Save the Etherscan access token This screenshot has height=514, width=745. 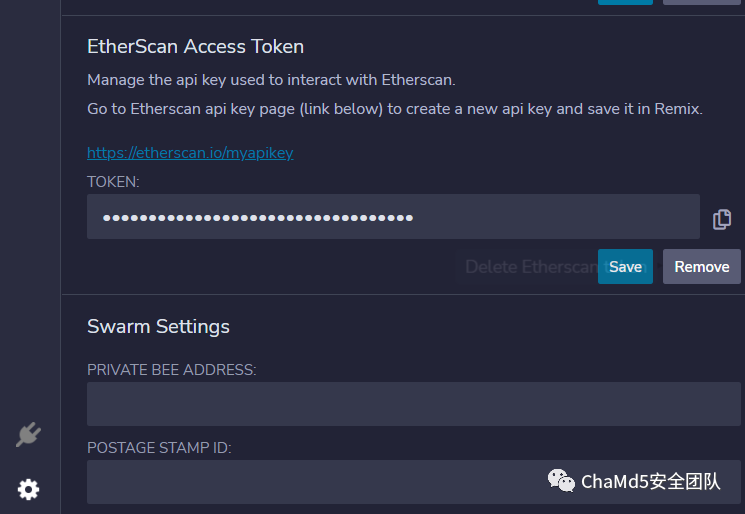pos(625,267)
